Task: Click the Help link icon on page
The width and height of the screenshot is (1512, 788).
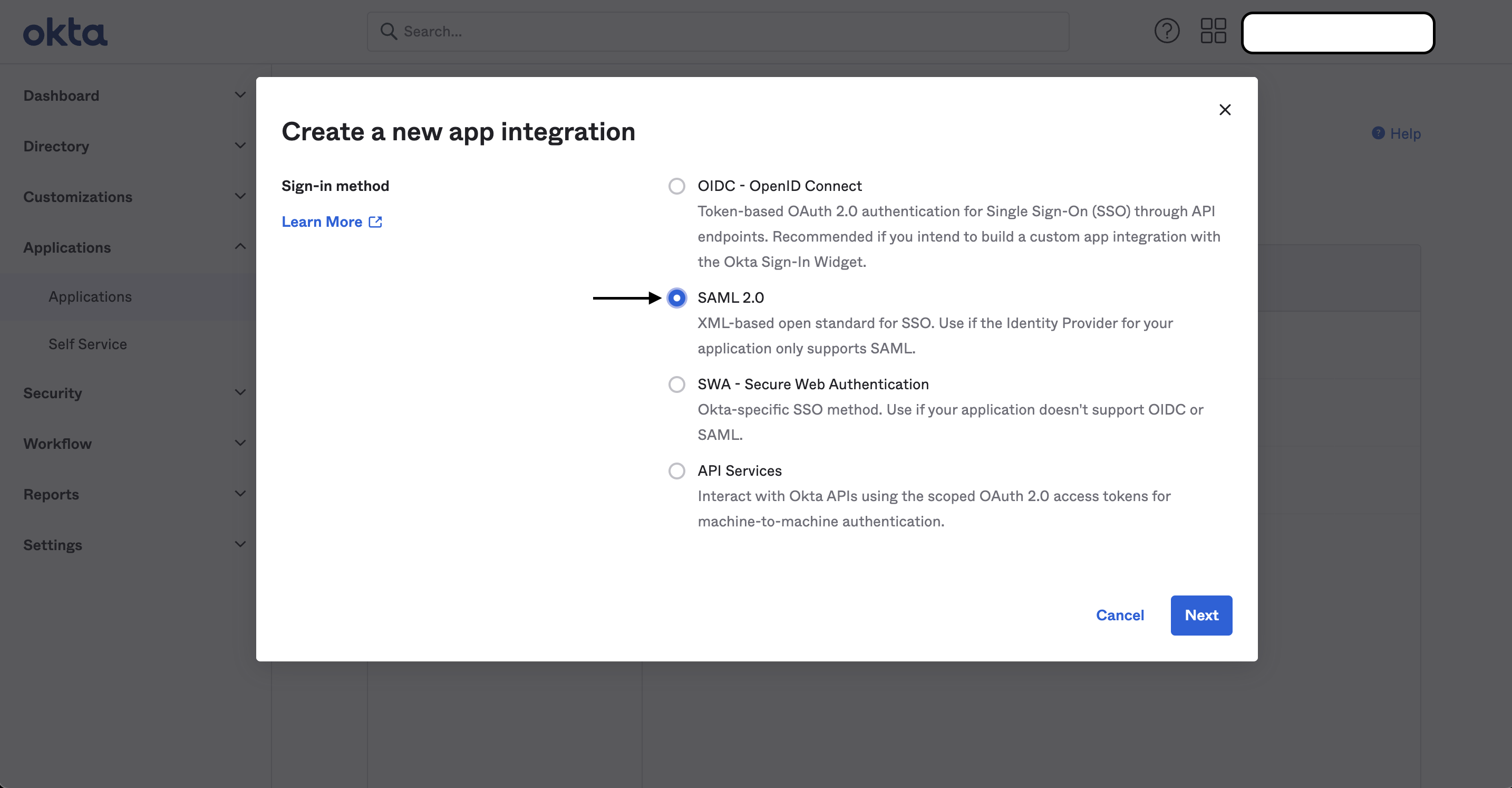Action: (1378, 133)
